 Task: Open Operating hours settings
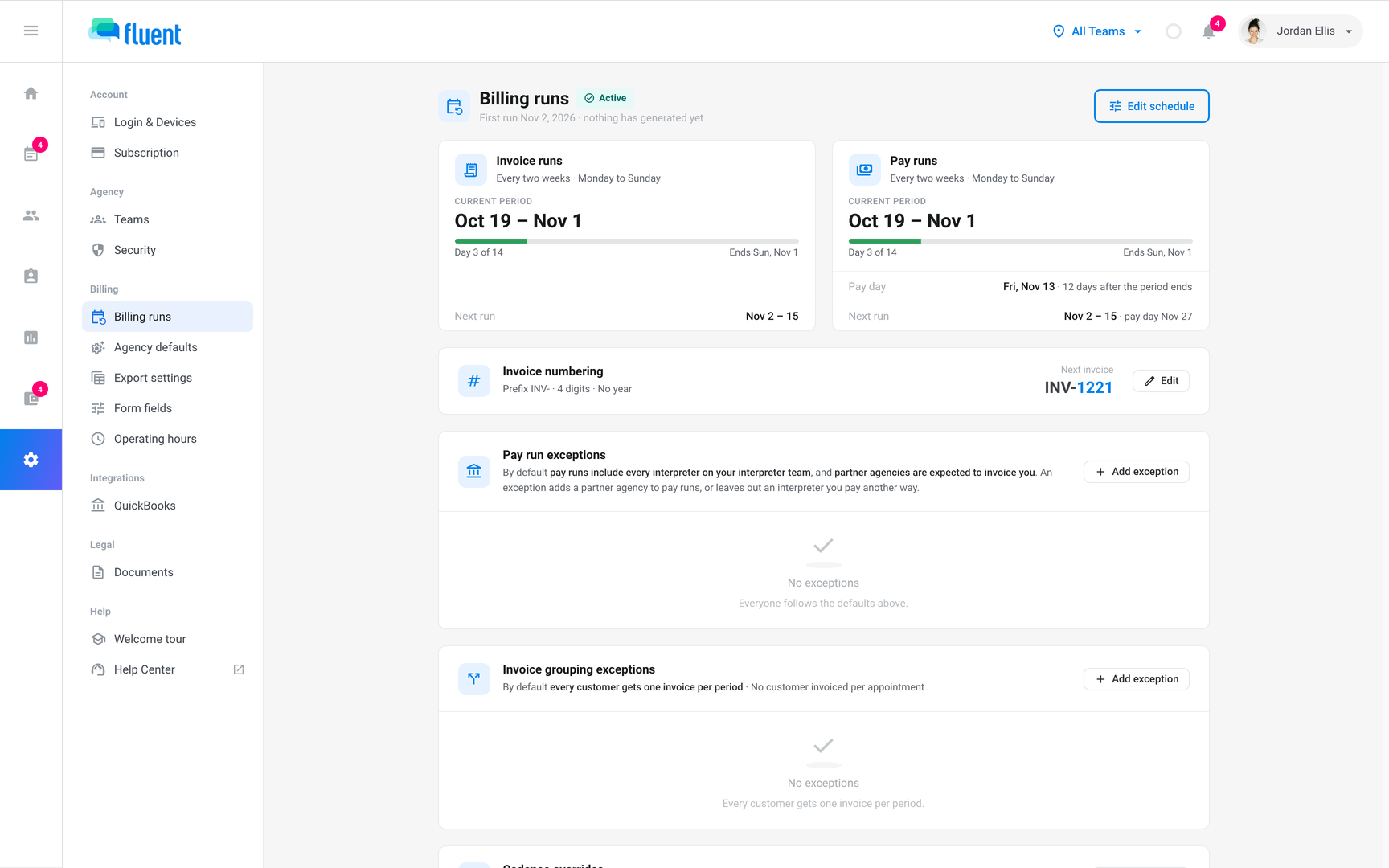tap(167, 439)
